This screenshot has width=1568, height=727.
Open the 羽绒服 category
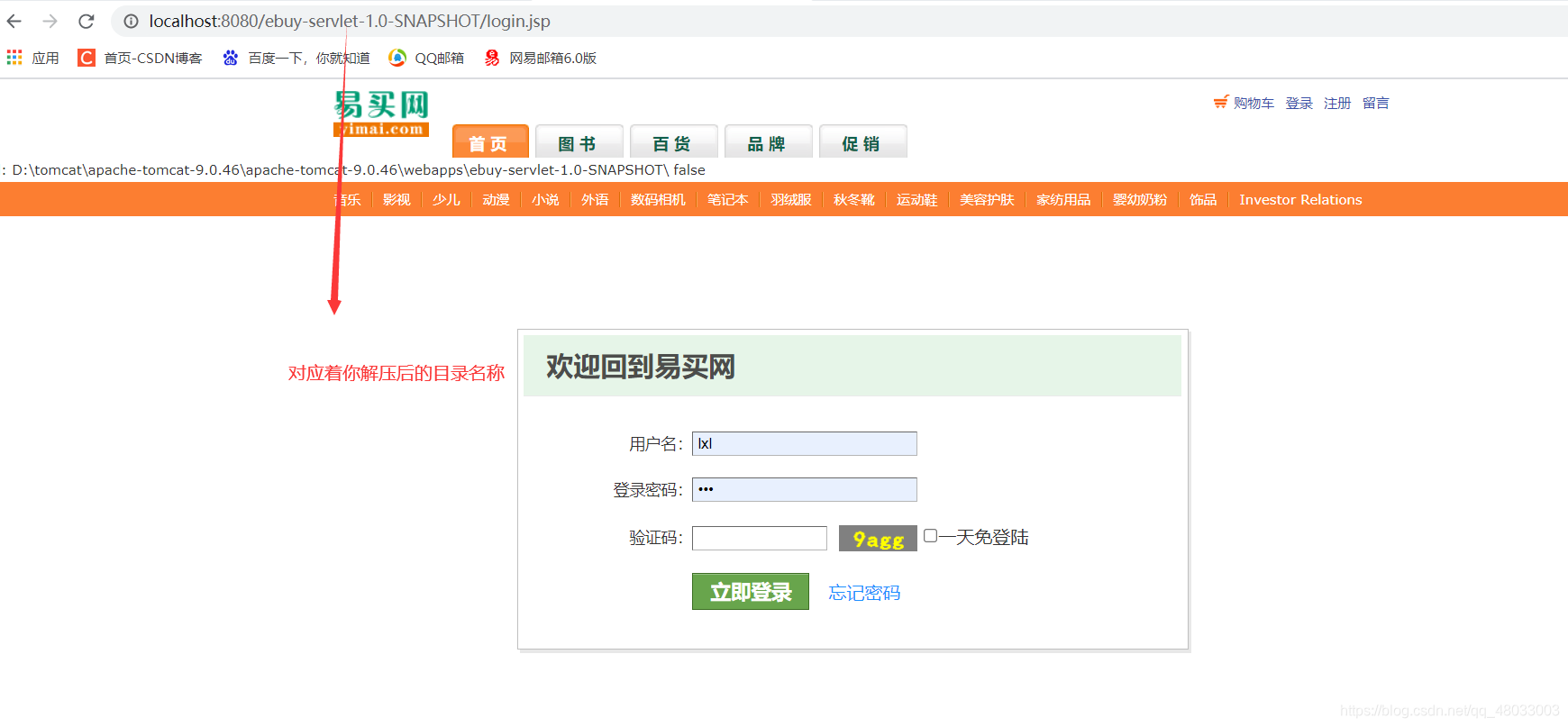[x=791, y=200]
